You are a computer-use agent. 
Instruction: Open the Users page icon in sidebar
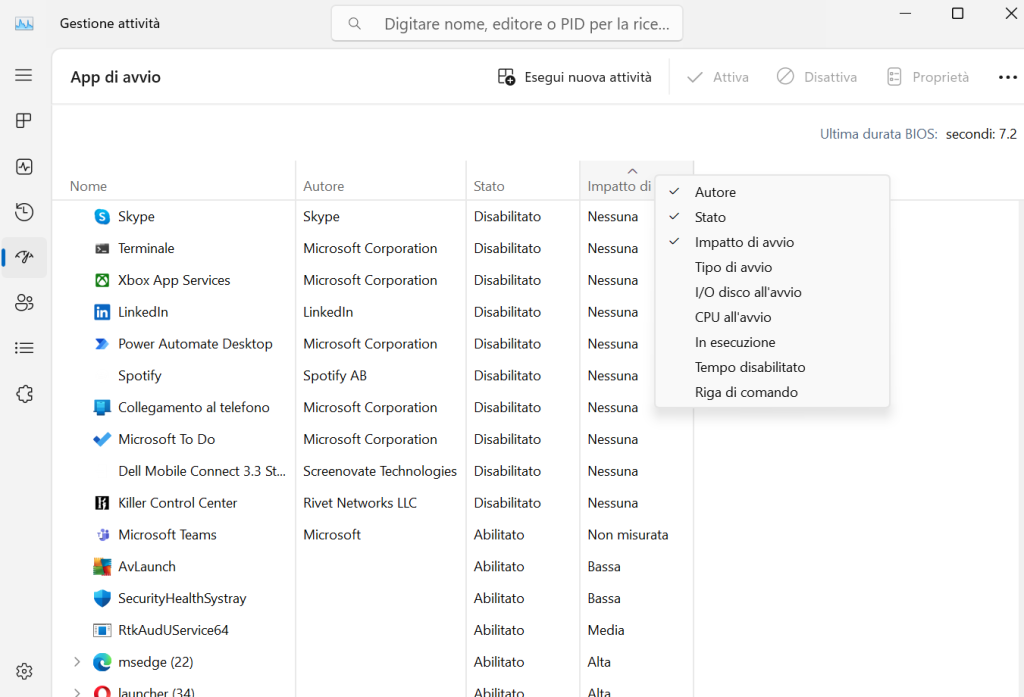[x=24, y=302]
